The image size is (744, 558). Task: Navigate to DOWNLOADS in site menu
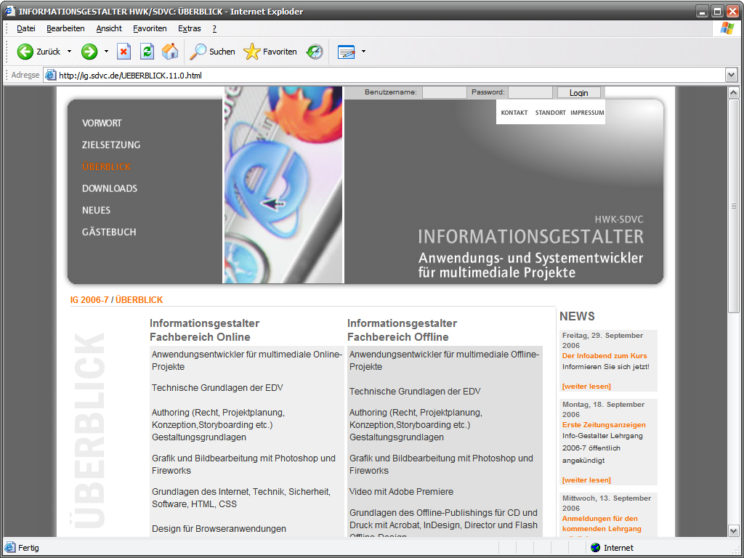tap(110, 188)
